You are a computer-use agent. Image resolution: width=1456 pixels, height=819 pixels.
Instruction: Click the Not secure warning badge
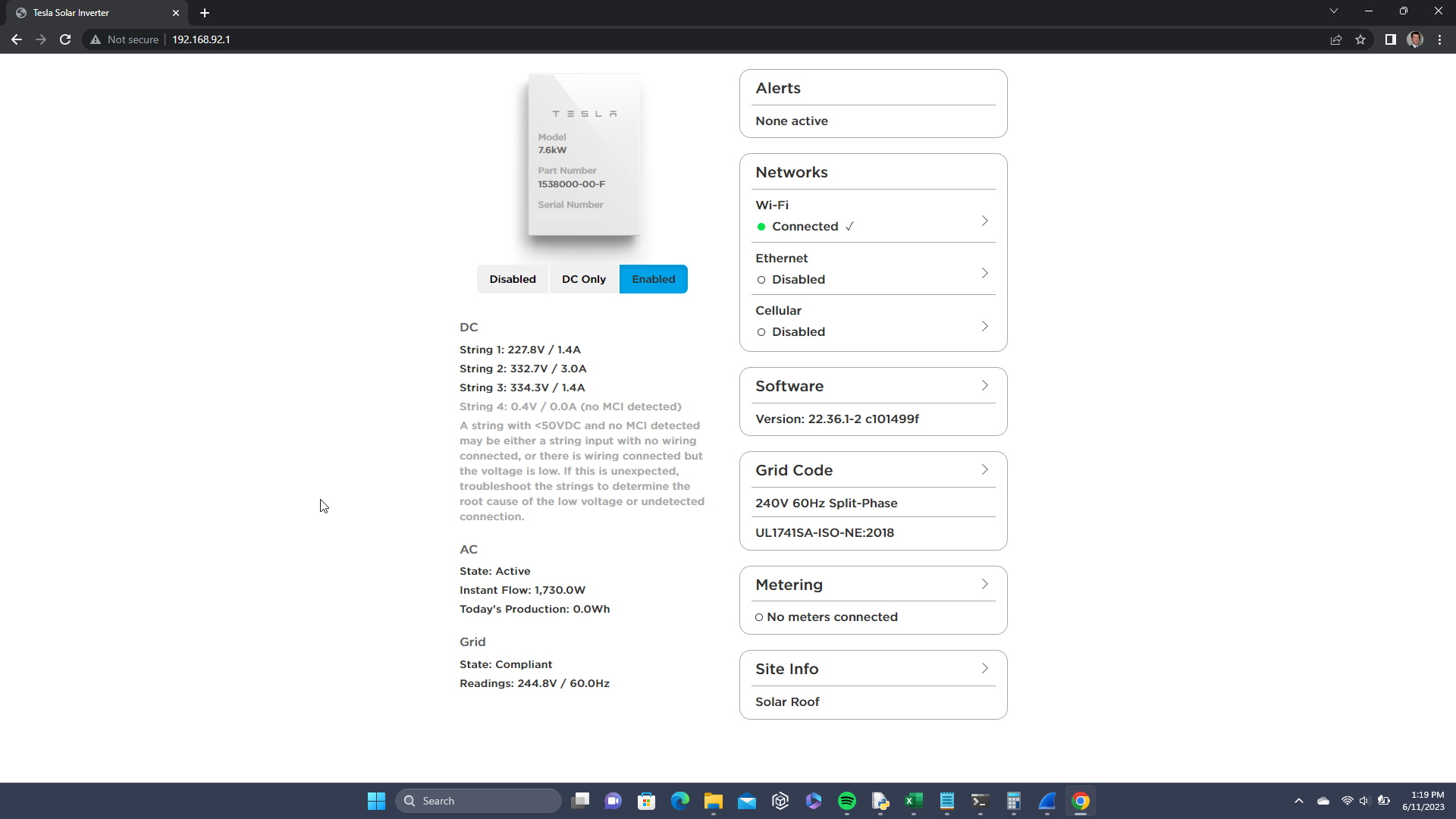click(124, 39)
